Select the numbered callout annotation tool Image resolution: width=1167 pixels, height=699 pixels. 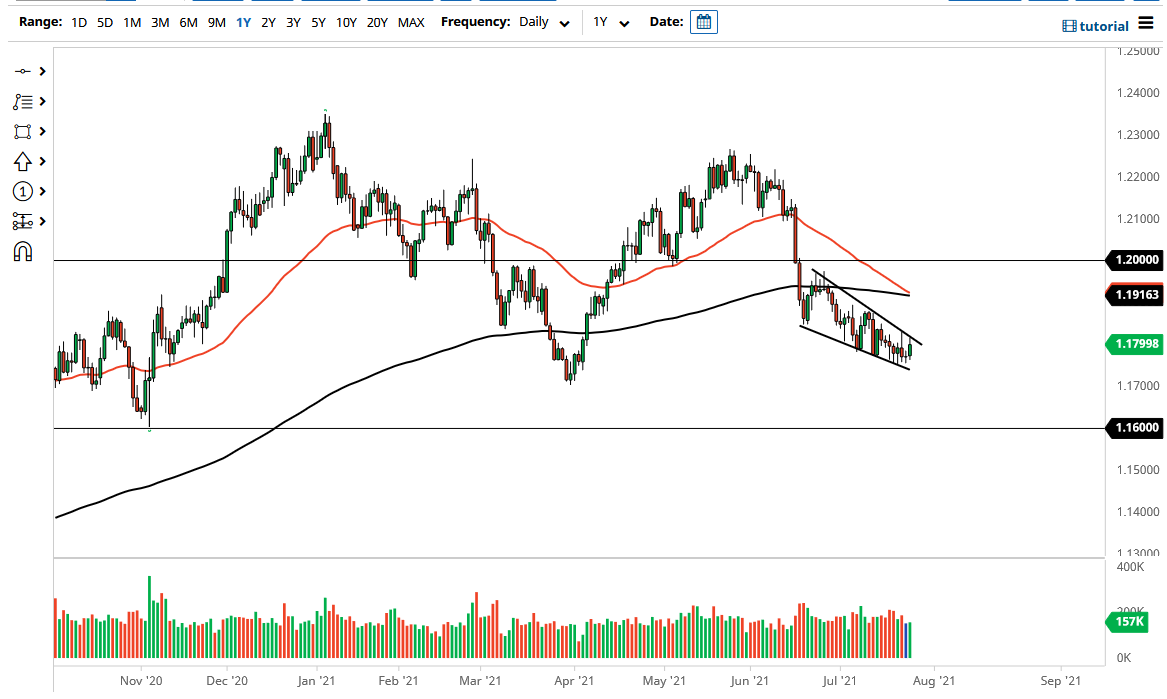click(x=22, y=191)
